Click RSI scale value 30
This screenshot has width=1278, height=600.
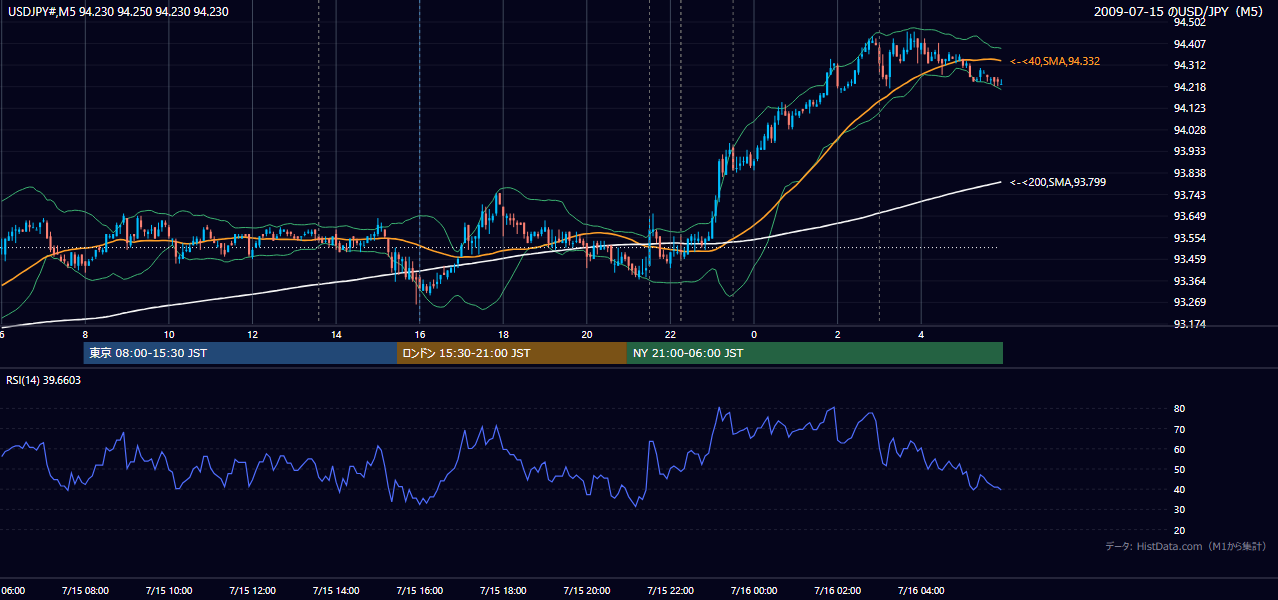[1180, 510]
